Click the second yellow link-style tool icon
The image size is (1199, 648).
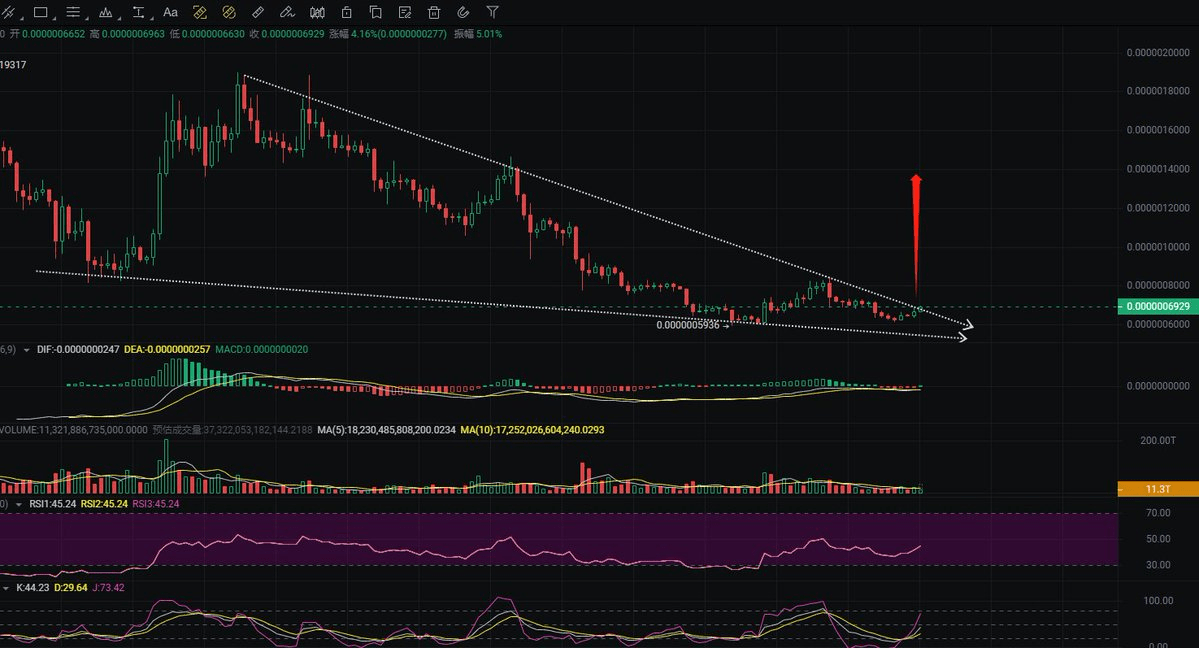229,12
